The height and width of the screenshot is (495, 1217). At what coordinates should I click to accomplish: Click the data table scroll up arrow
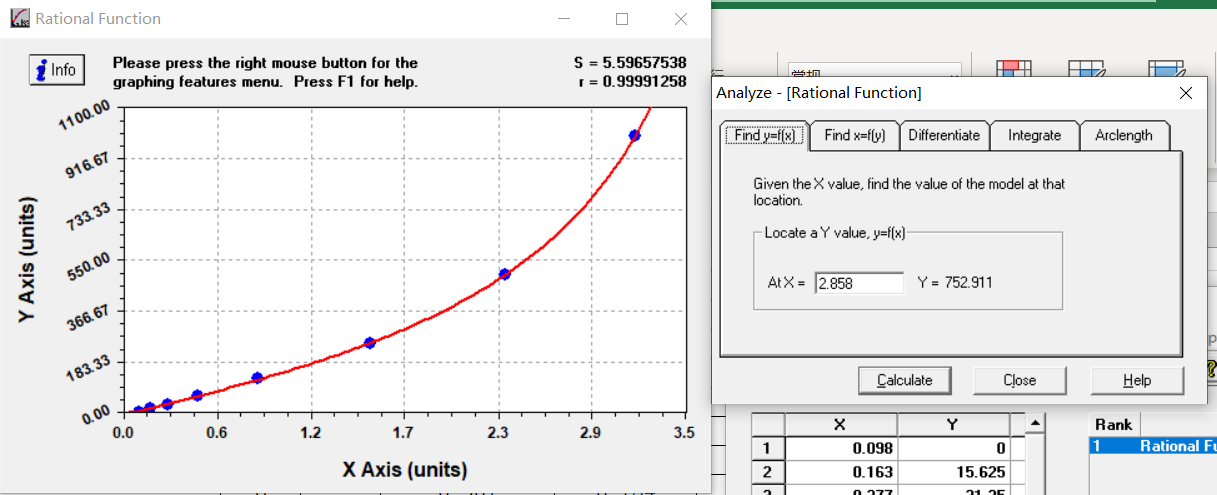tap(1037, 424)
